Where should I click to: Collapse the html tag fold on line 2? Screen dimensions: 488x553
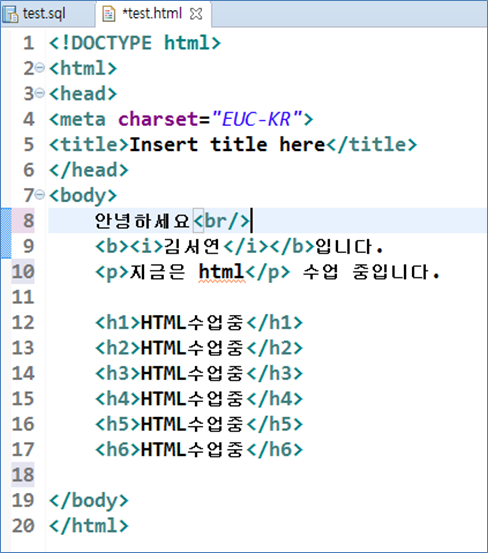click(x=40, y=67)
